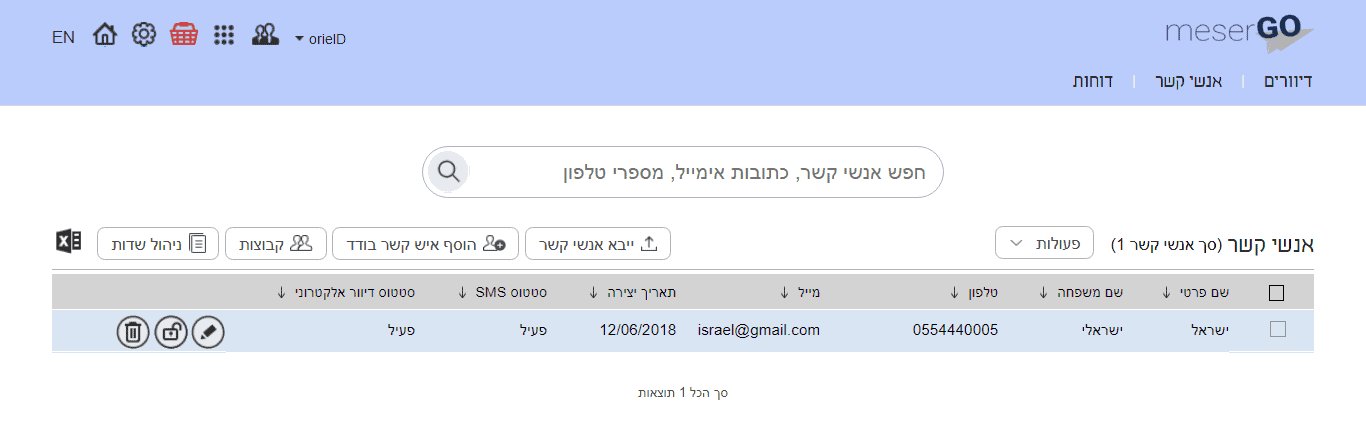This screenshot has width=1366, height=423.
Task: Tick the select-all checkbox in table header
Action: click(x=1276, y=293)
